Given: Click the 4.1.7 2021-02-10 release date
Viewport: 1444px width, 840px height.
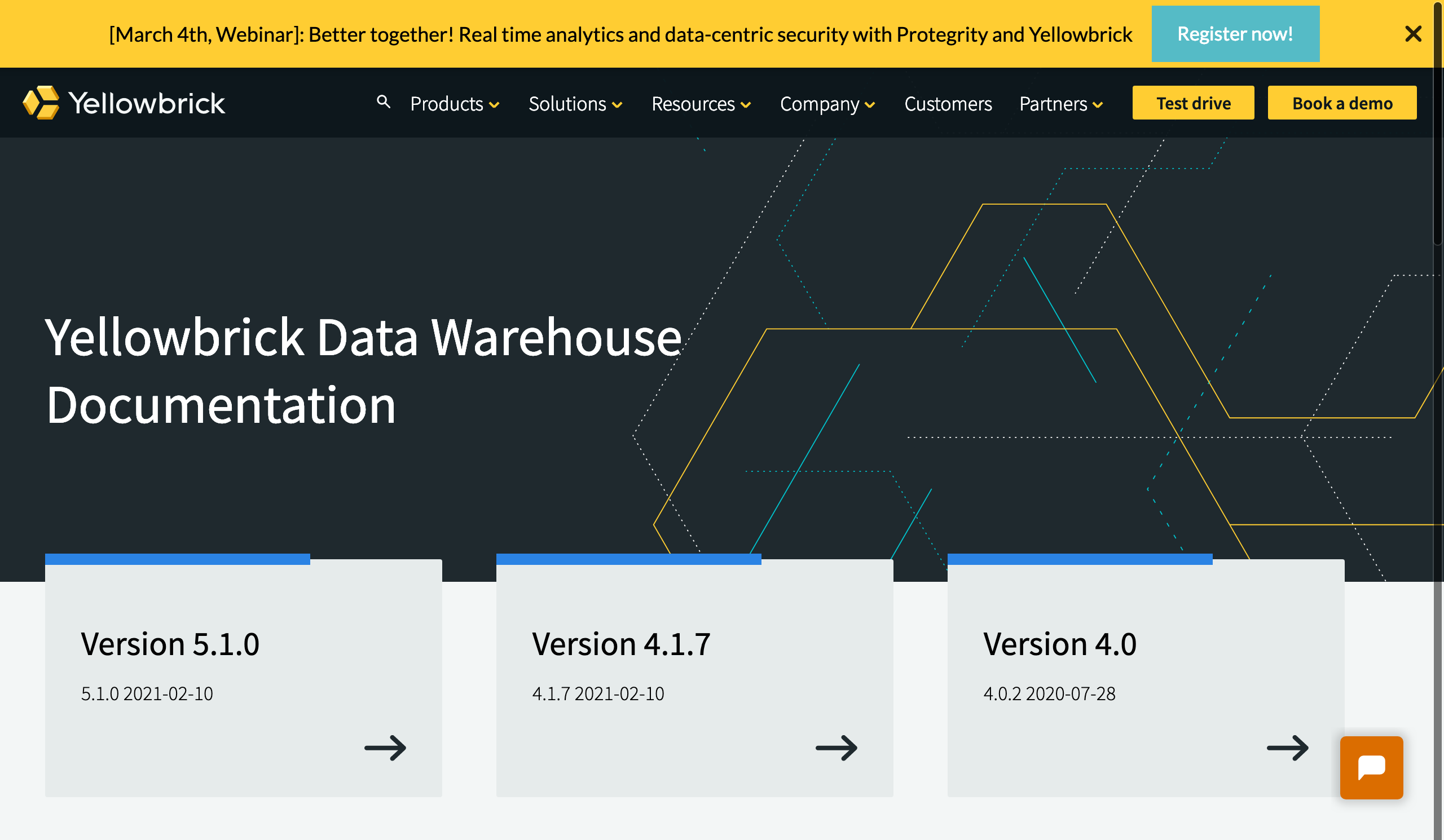Looking at the screenshot, I should pos(598,693).
